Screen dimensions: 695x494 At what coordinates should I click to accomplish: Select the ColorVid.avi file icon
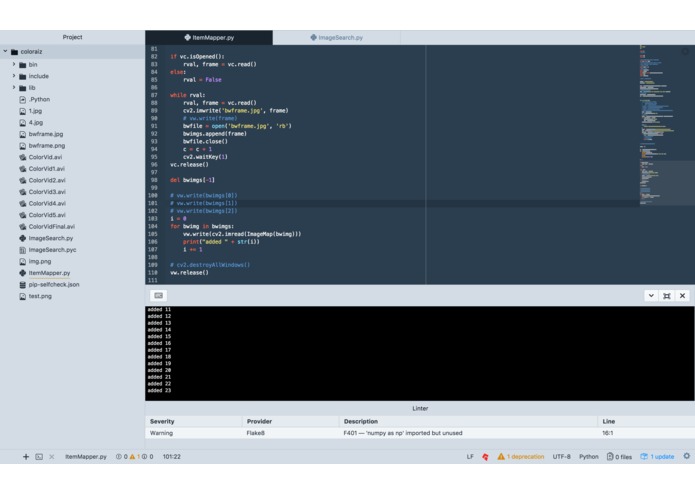tap(23, 157)
